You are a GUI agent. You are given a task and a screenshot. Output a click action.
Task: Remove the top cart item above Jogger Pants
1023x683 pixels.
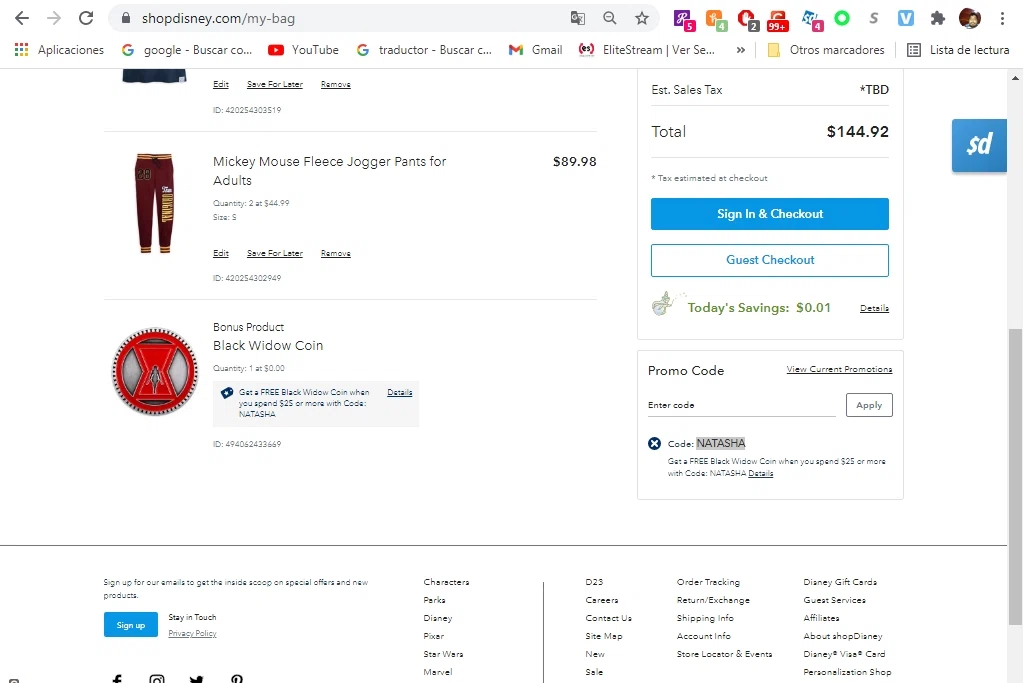coord(335,84)
